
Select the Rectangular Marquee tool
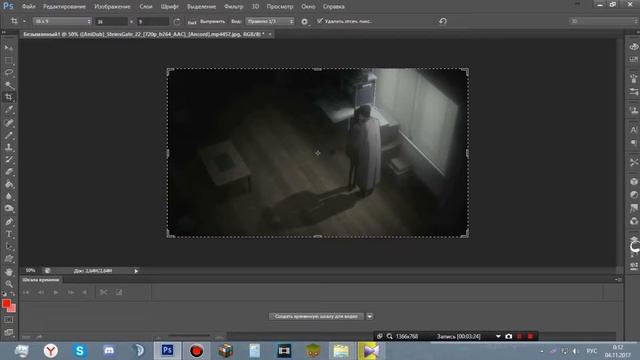coord(9,60)
